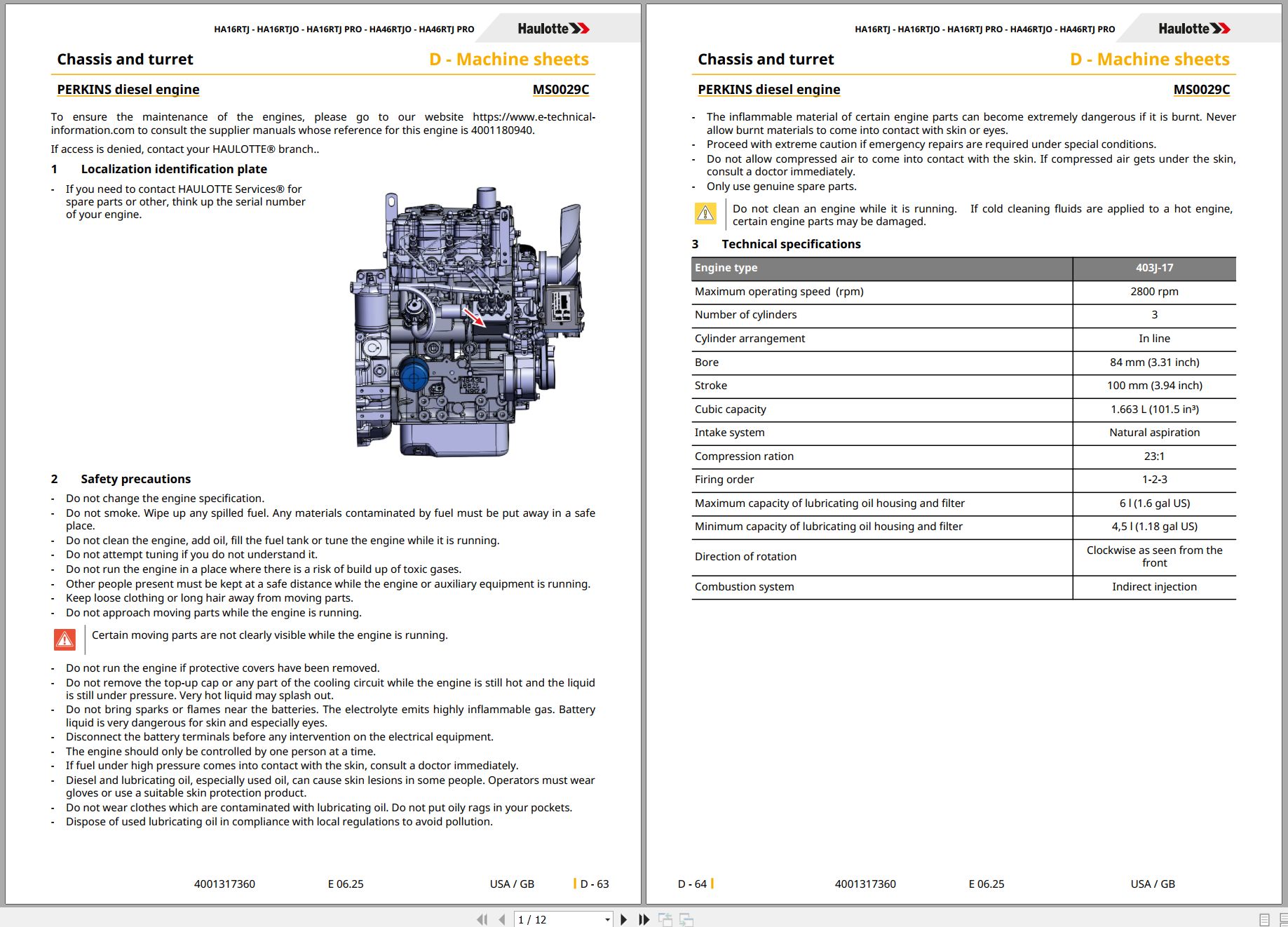Click the Engine type table header

pyautogui.click(x=882, y=268)
